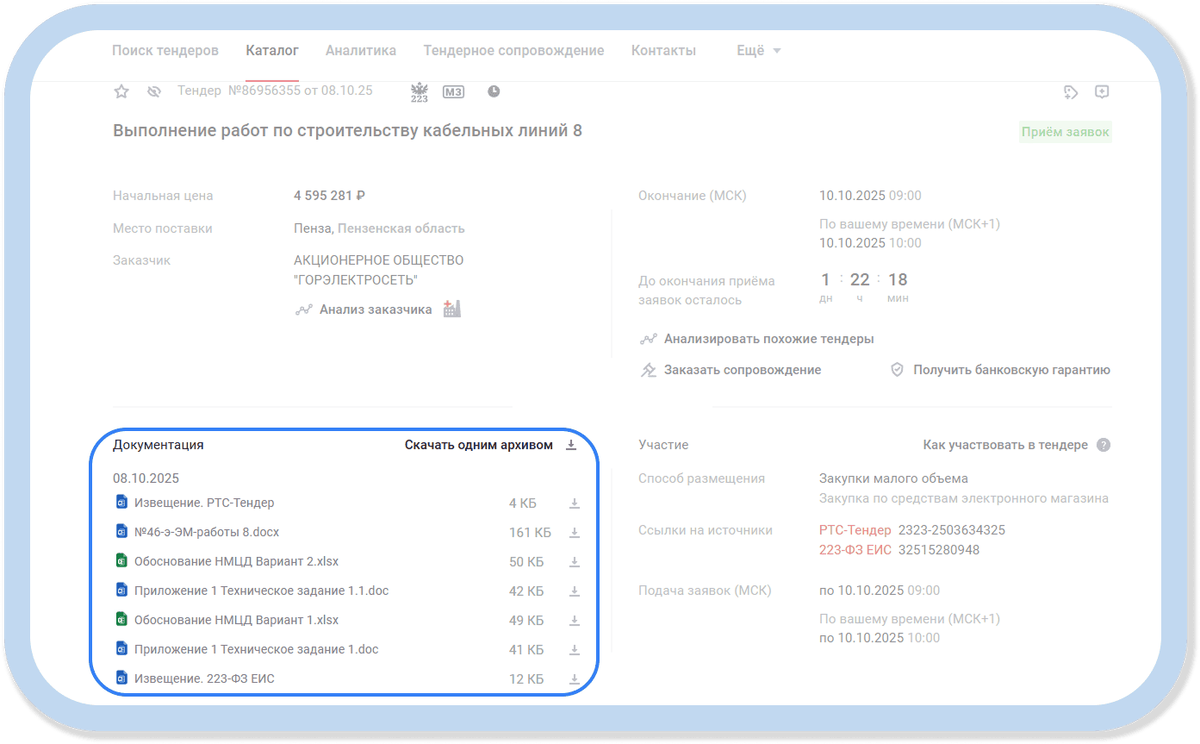Click the МЗ badge icon
The image size is (1200, 744).
click(454, 91)
